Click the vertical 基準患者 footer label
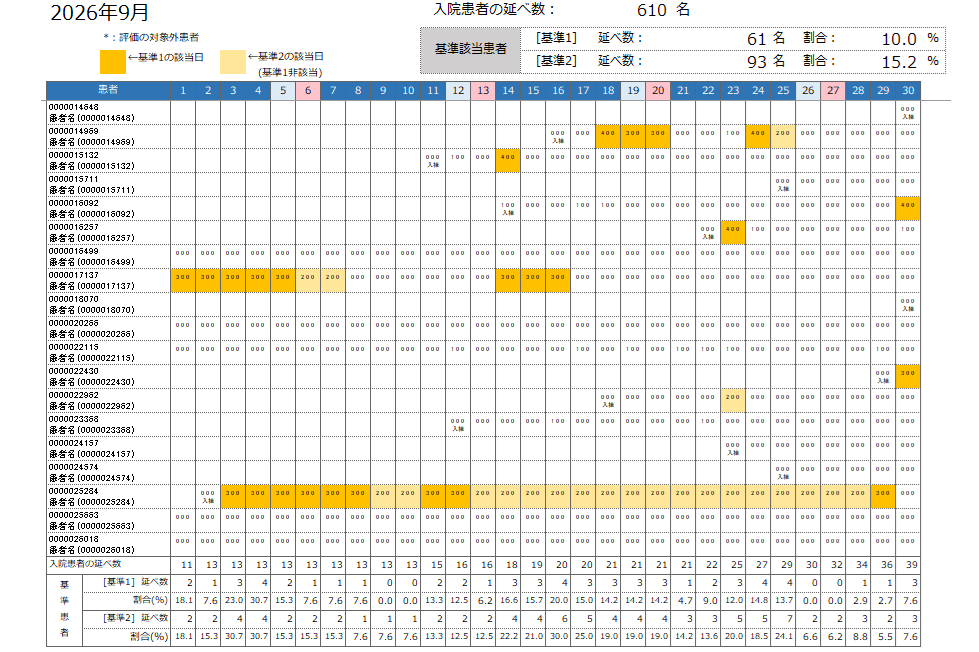Viewport: 979px width, 652px height. (x=64, y=609)
